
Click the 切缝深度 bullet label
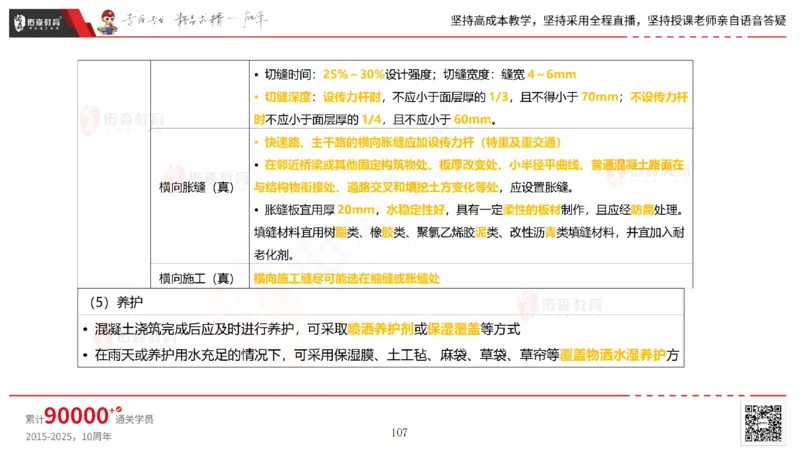click(288, 97)
